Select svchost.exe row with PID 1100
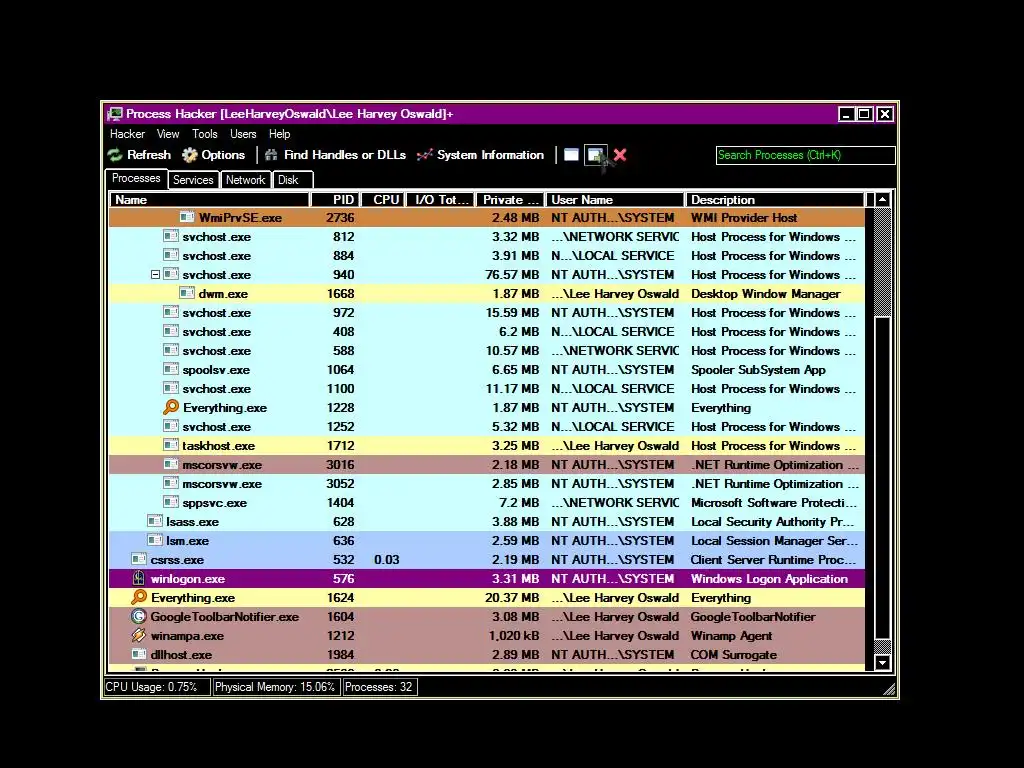The width and height of the screenshot is (1024, 768). point(487,389)
